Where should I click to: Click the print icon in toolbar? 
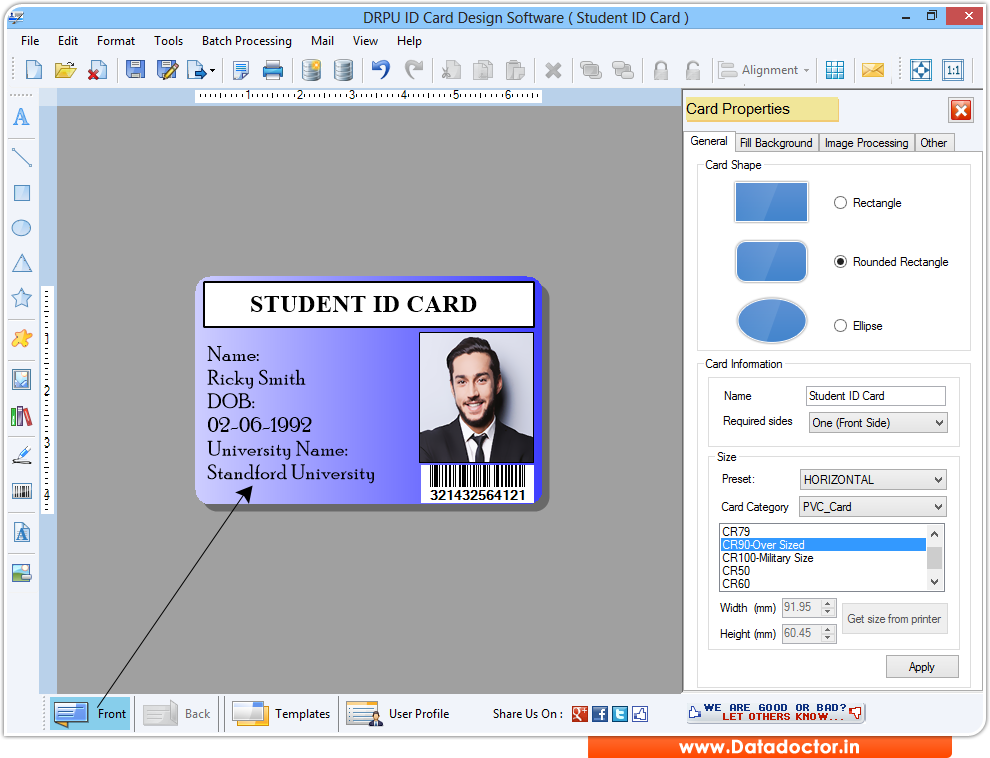[x=273, y=69]
